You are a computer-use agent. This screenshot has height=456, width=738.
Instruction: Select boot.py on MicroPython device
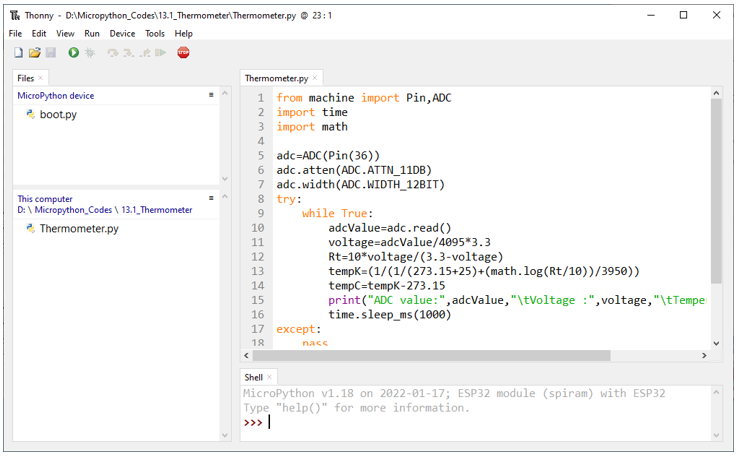click(58, 114)
